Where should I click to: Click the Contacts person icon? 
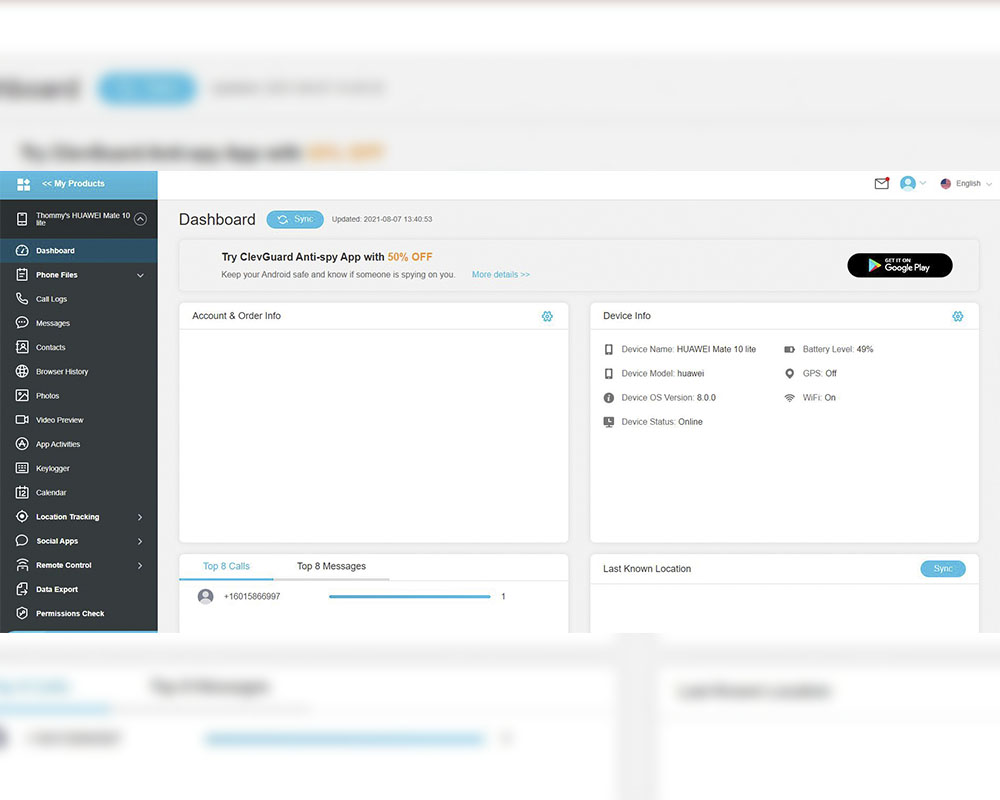click(22, 347)
